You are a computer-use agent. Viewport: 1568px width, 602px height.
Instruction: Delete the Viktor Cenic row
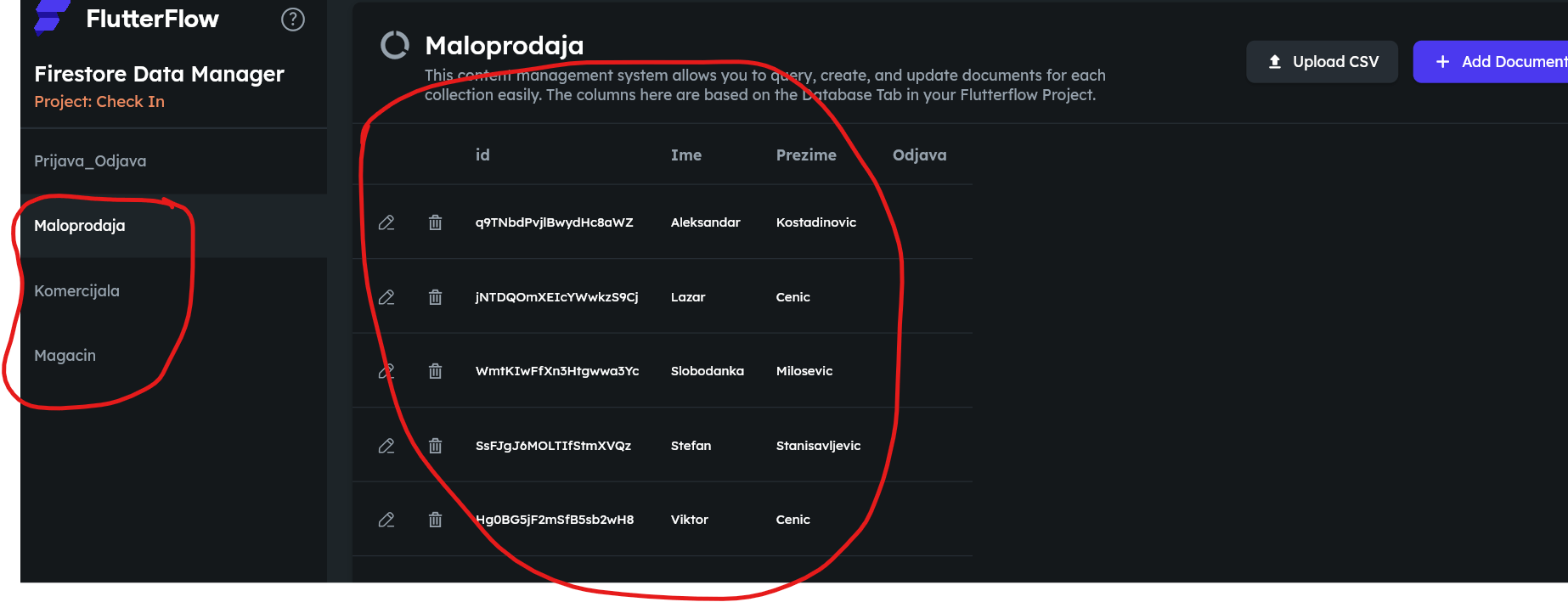pyautogui.click(x=435, y=520)
